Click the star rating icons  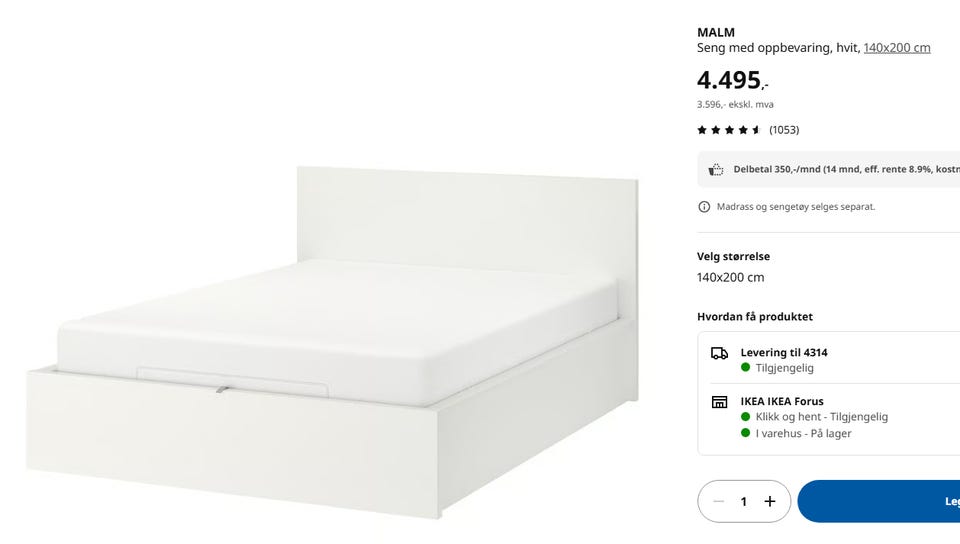(729, 130)
